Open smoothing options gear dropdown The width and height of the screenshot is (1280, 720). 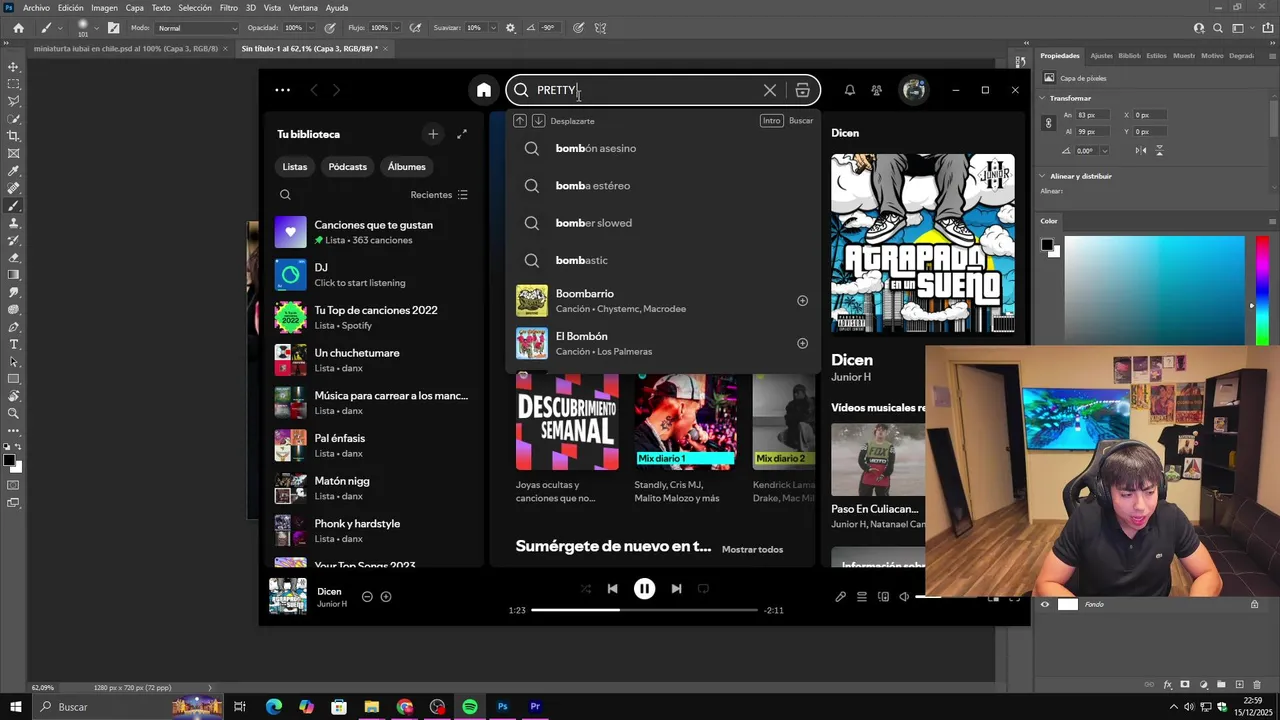pos(511,28)
